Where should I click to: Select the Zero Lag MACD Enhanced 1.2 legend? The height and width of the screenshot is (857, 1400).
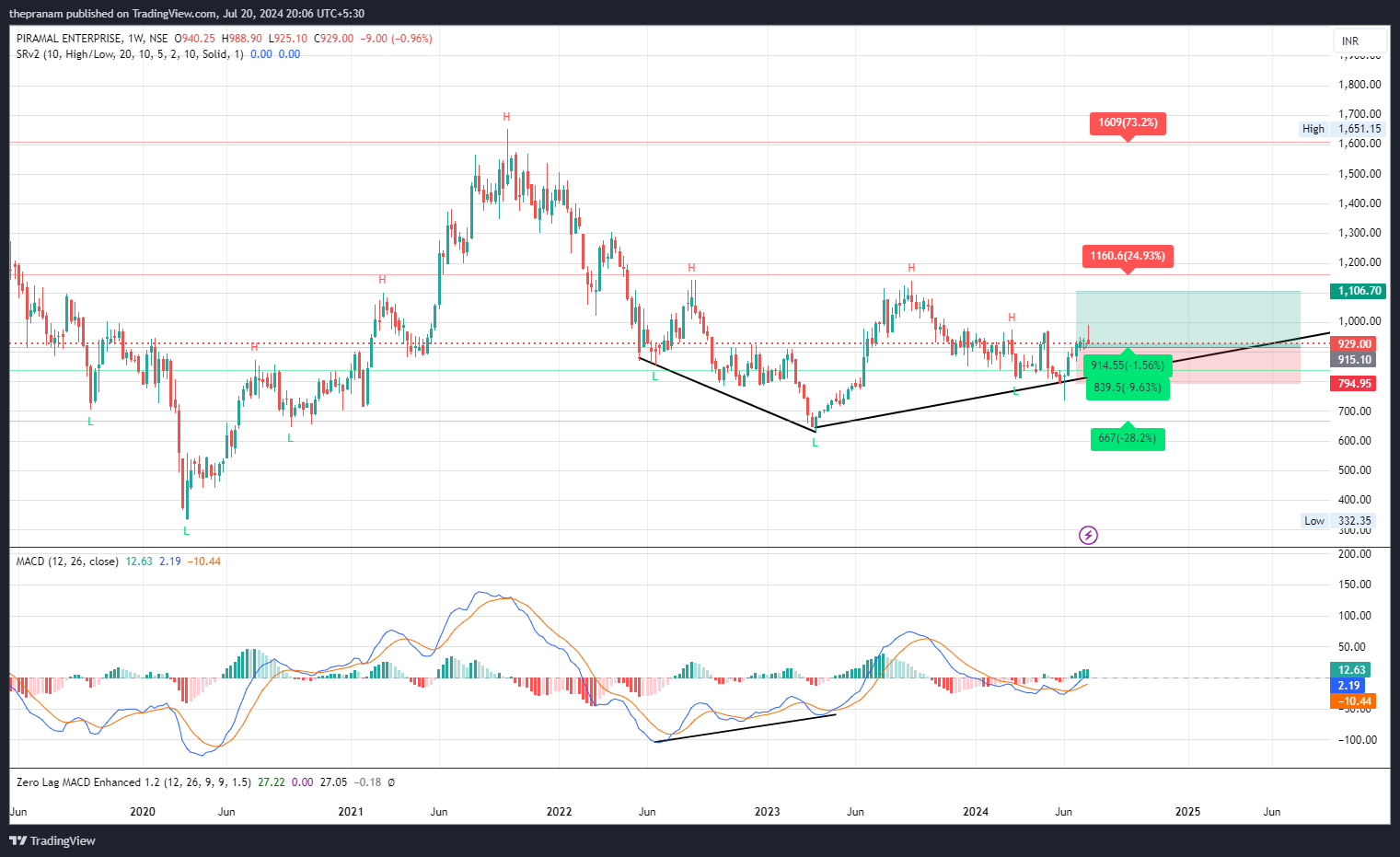click(133, 782)
